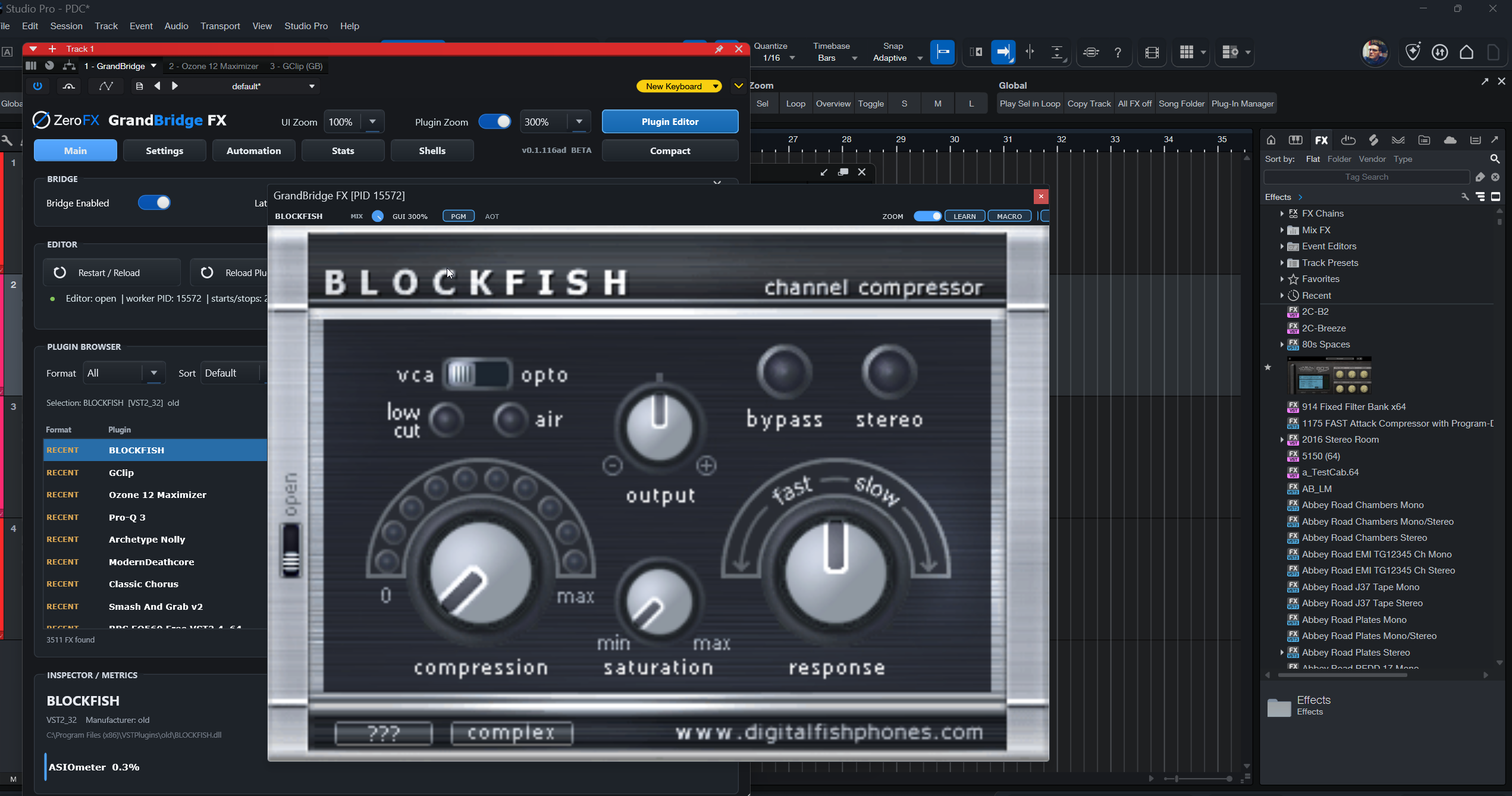Toggle the plugin power bypass icon

coord(37,86)
